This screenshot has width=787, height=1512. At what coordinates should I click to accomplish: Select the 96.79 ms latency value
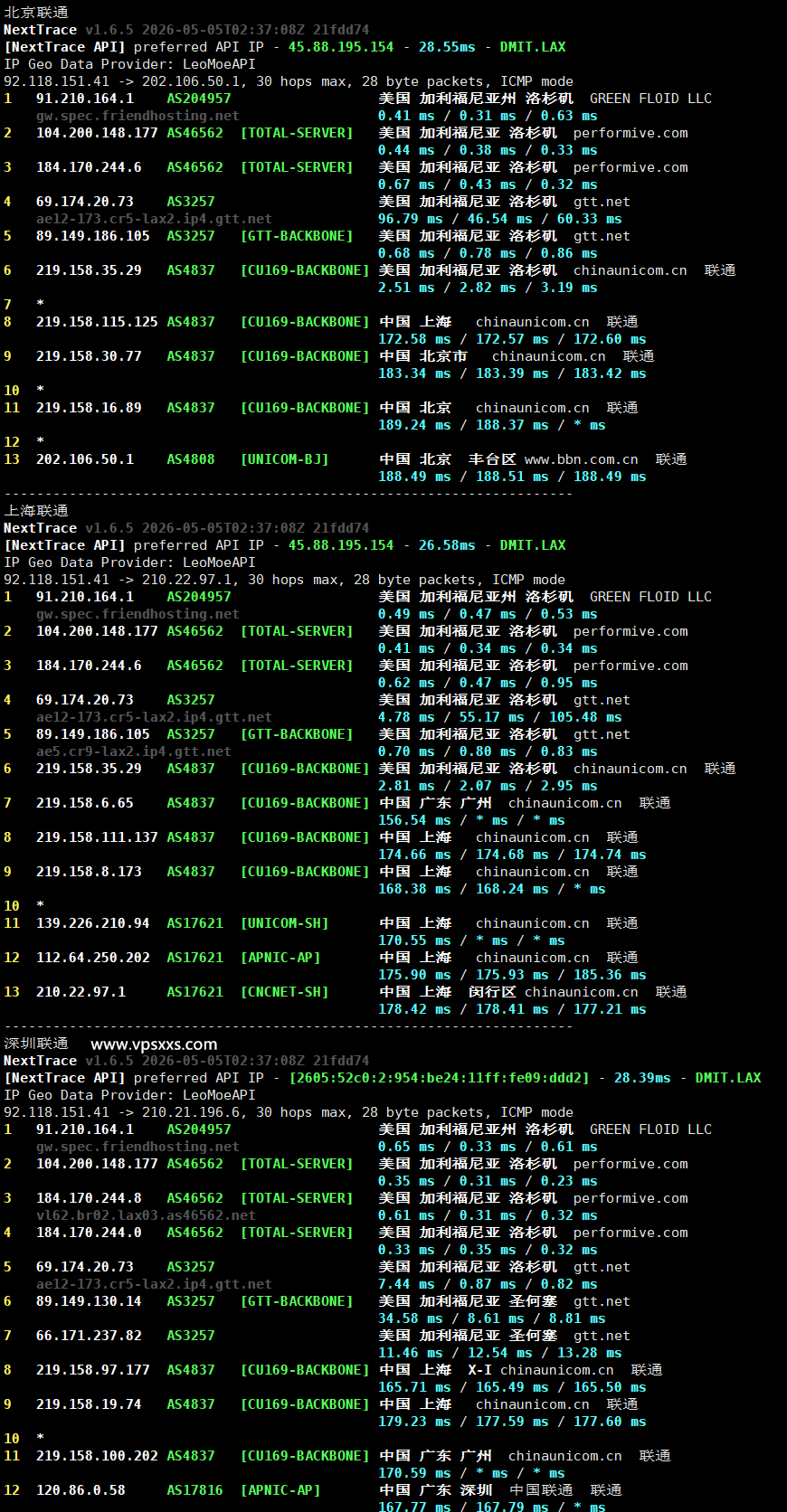coord(411,219)
